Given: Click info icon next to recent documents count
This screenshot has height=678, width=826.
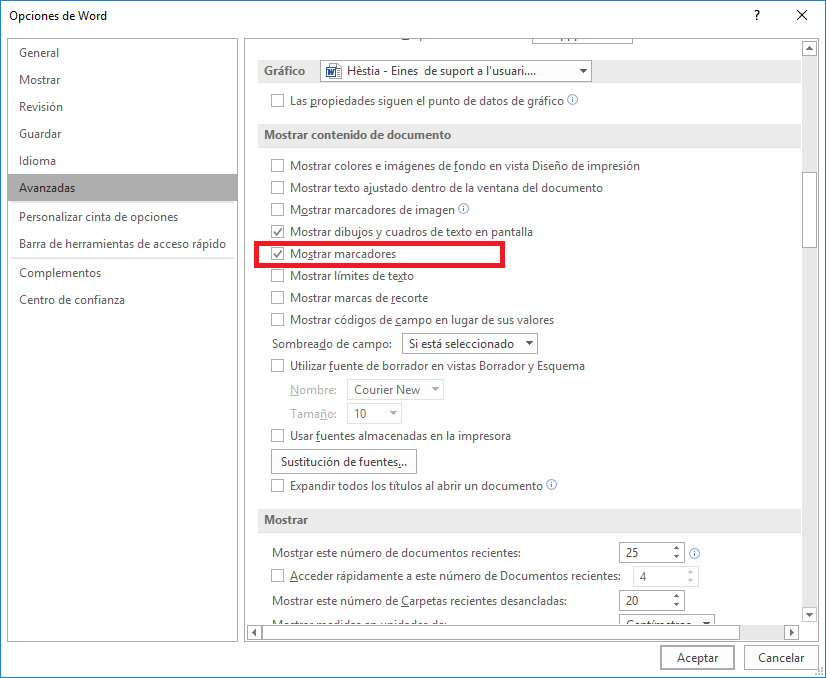Looking at the screenshot, I should click(694, 553).
